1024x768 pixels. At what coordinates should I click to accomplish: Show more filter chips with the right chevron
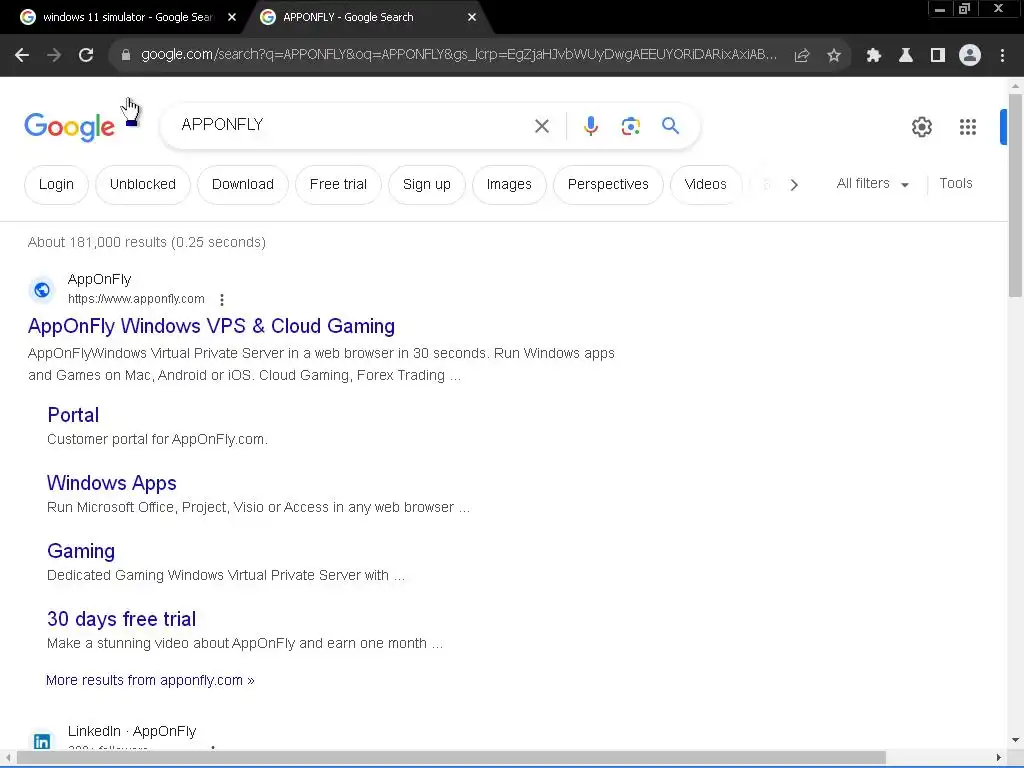794,185
